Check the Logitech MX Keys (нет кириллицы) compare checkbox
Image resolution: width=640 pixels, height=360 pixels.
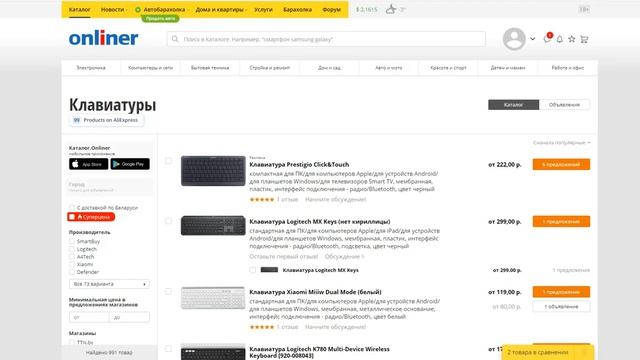(x=168, y=221)
